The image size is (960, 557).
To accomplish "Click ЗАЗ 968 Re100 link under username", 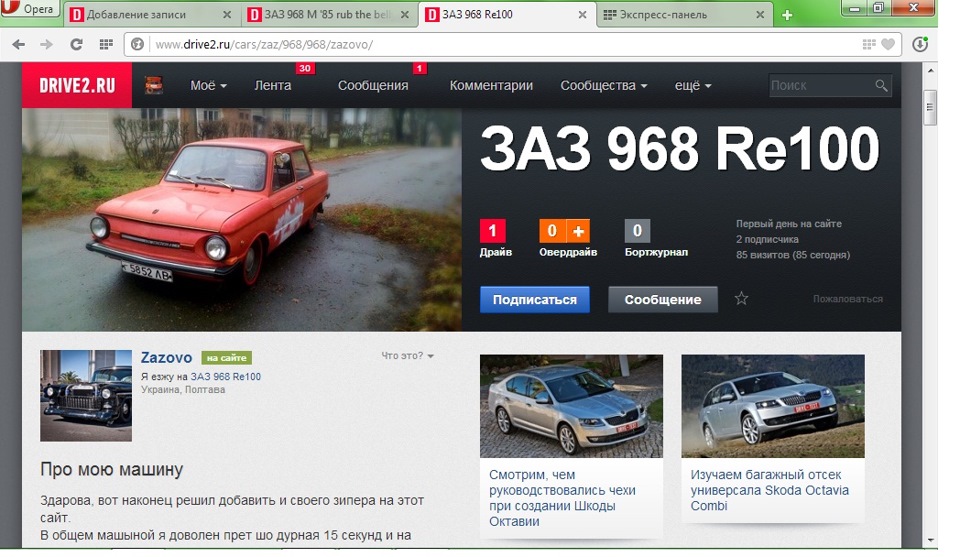I will pos(226,376).
